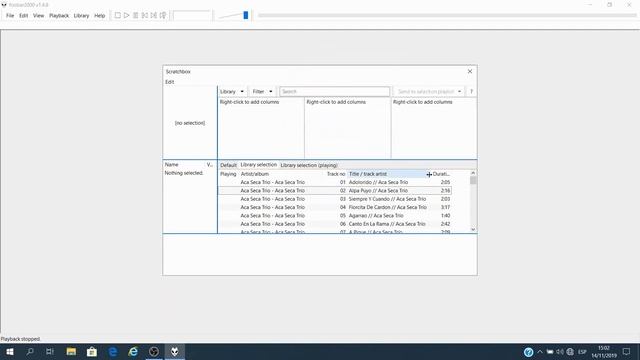Open the Send to selection playlist dropdown
Viewport: 640px width, 360px height.
429,91
